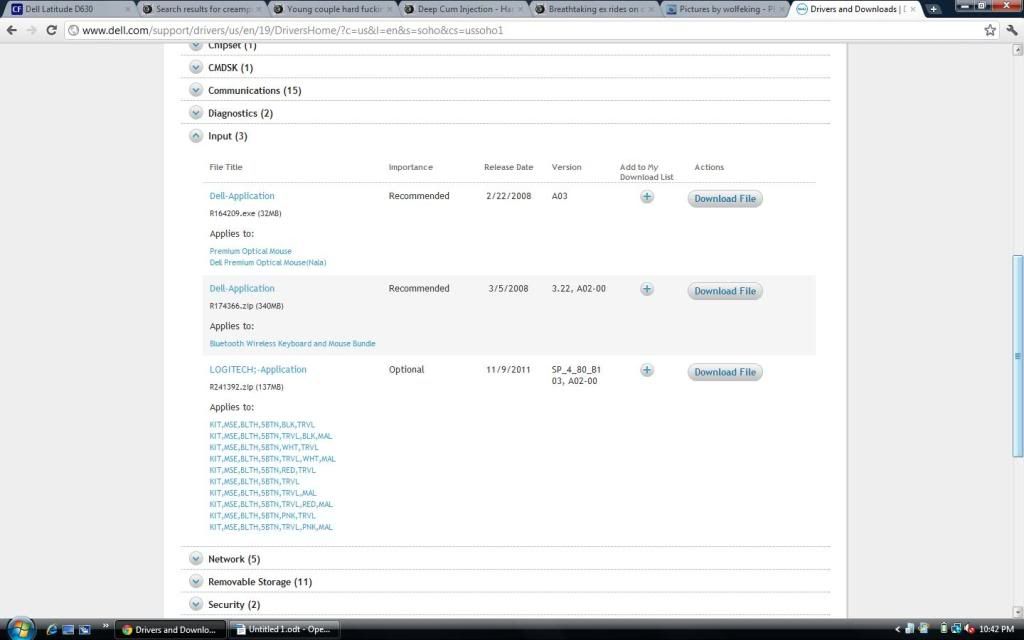Click the KIT,MSE,BLTH,5BTN,BLK,TRVL link
1024x640 pixels.
(262, 424)
